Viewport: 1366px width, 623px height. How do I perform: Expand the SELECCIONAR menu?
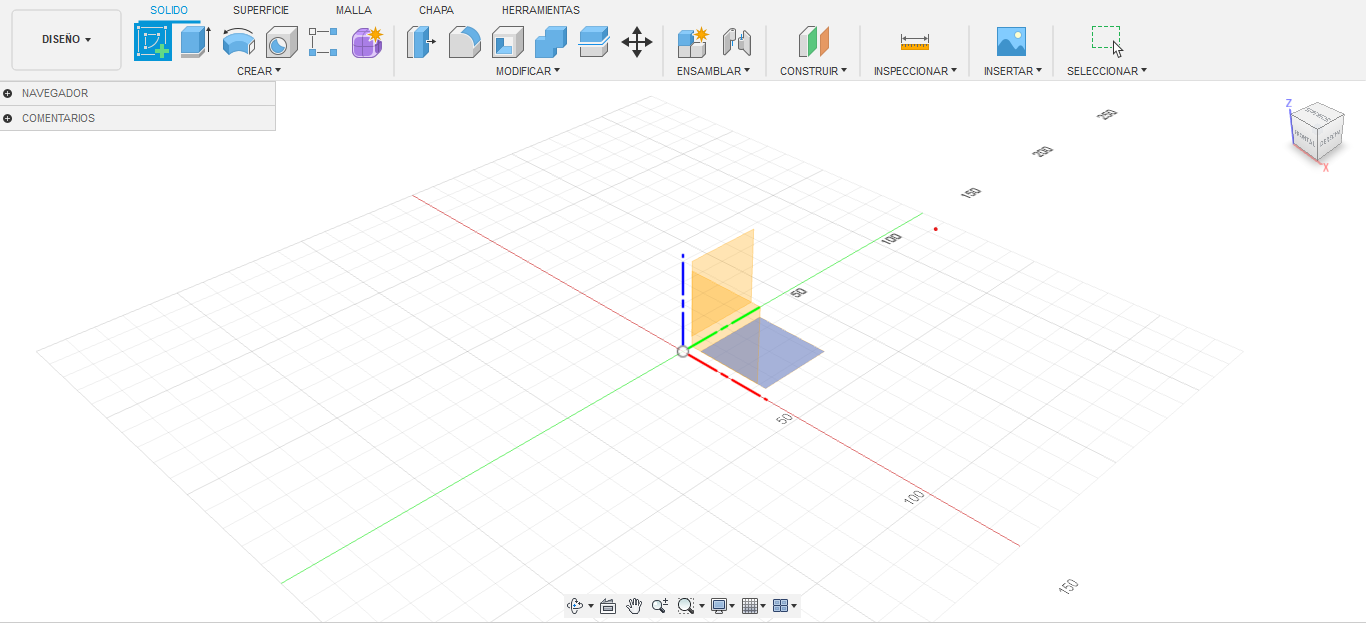[1107, 71]
